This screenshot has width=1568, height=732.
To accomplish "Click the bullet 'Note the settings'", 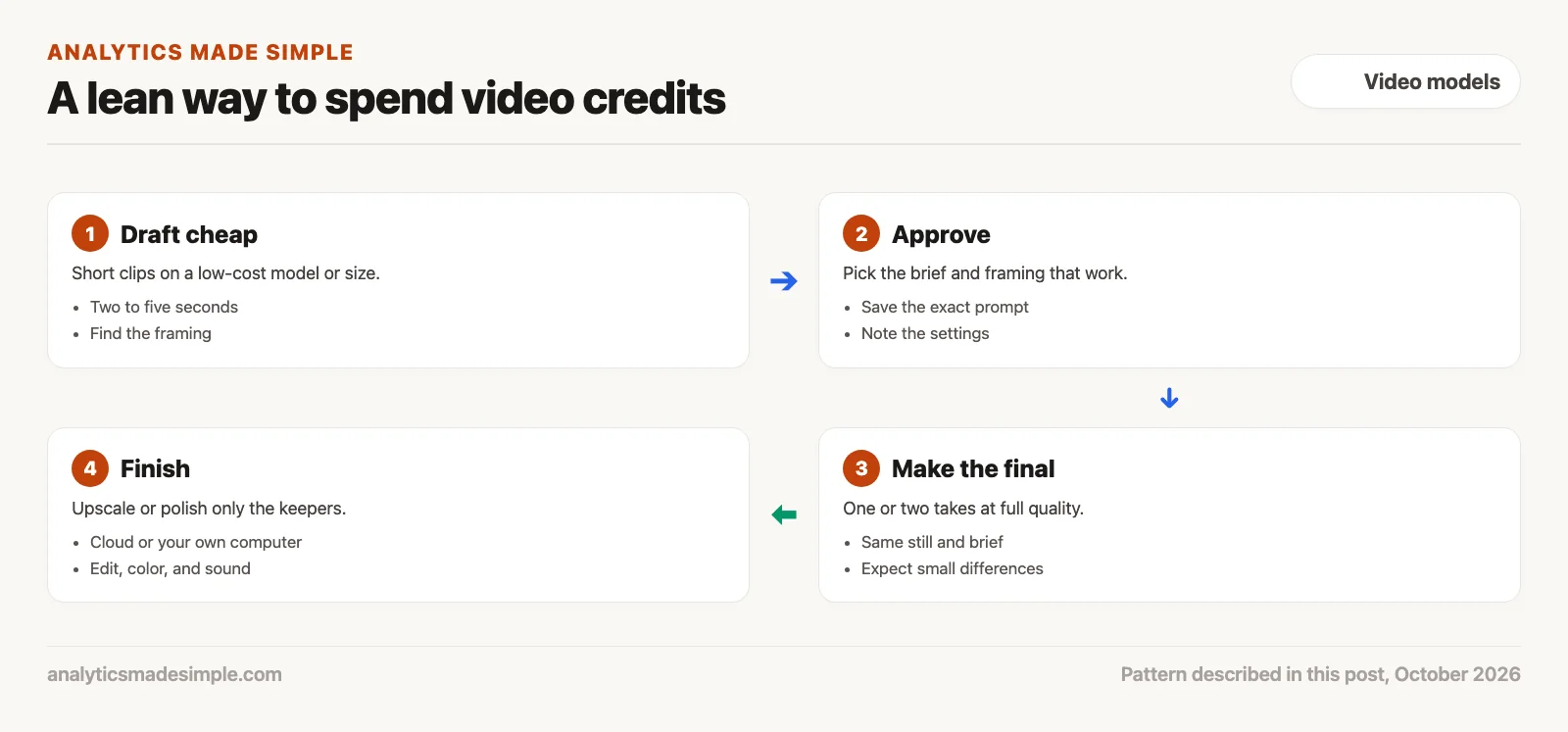I will click(x=925, y=333).
